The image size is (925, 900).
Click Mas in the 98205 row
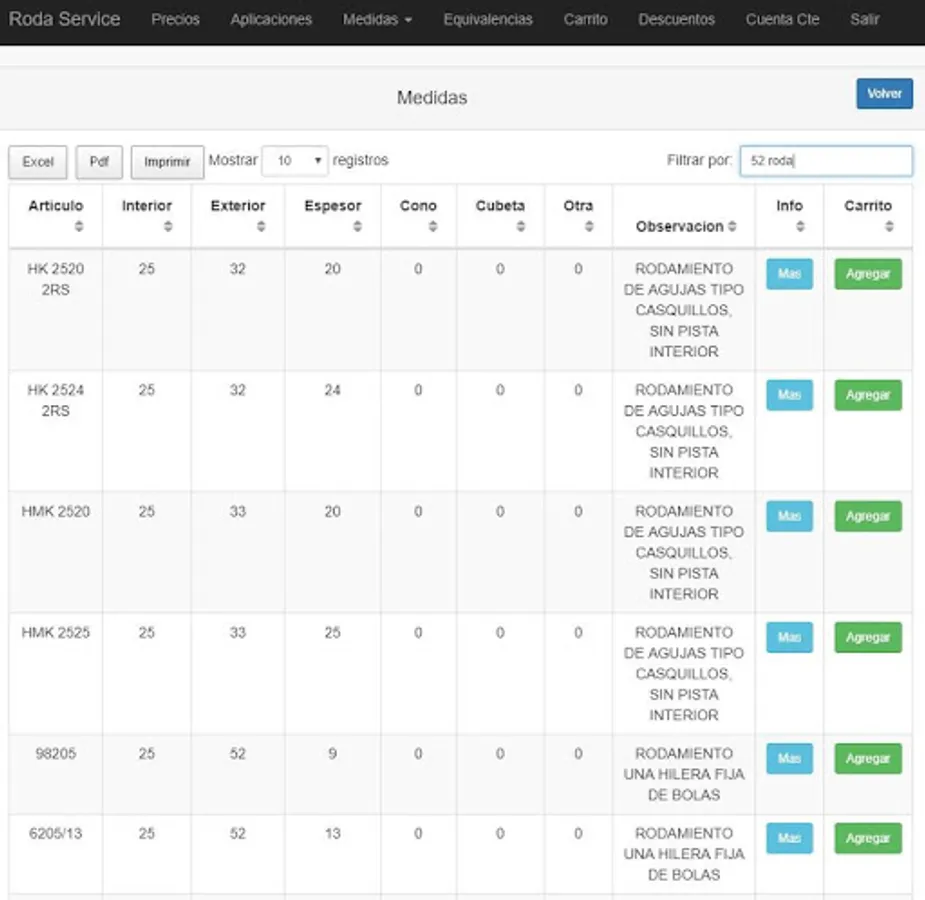(789, 758)
